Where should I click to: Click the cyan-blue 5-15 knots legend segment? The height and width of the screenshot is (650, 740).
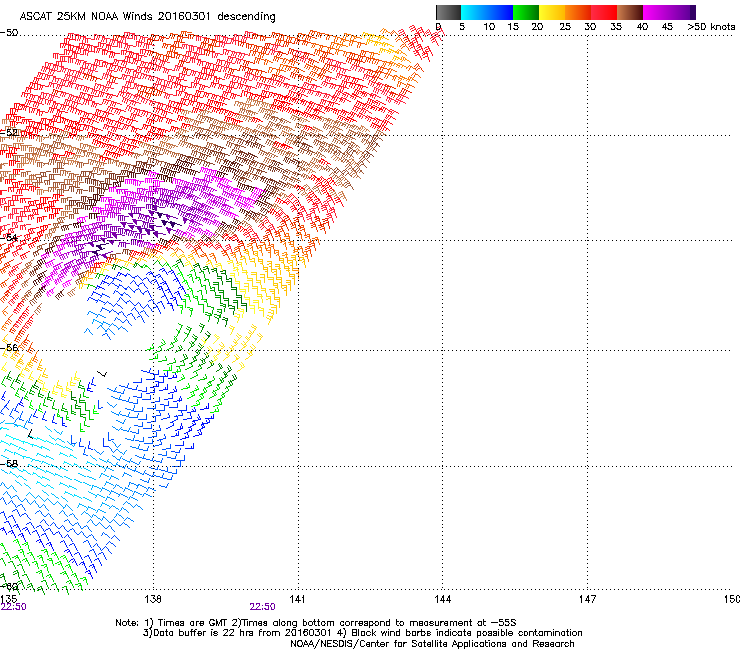pyautogui.click(x=487, y=12)
